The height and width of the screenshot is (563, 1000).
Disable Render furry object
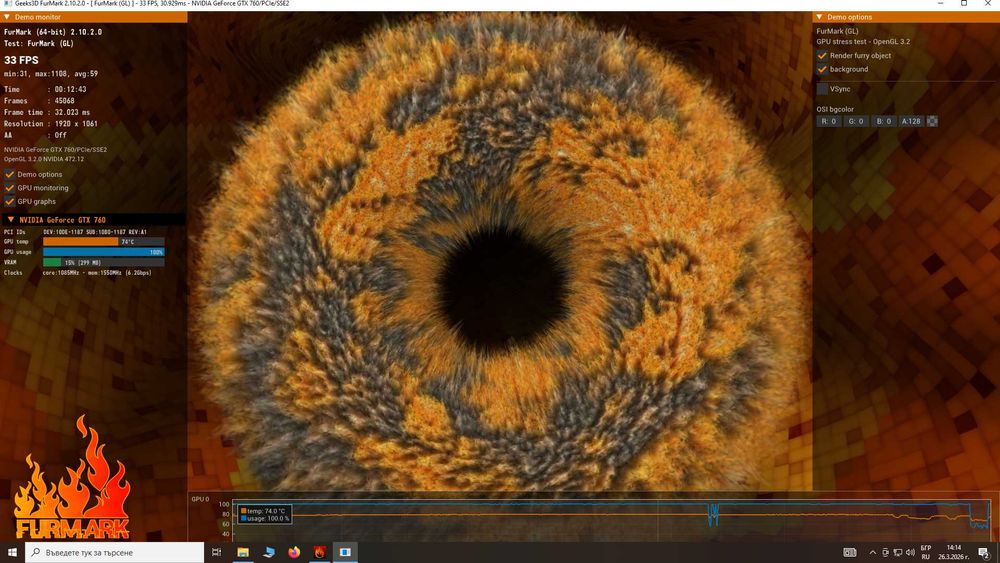point(822,55)
